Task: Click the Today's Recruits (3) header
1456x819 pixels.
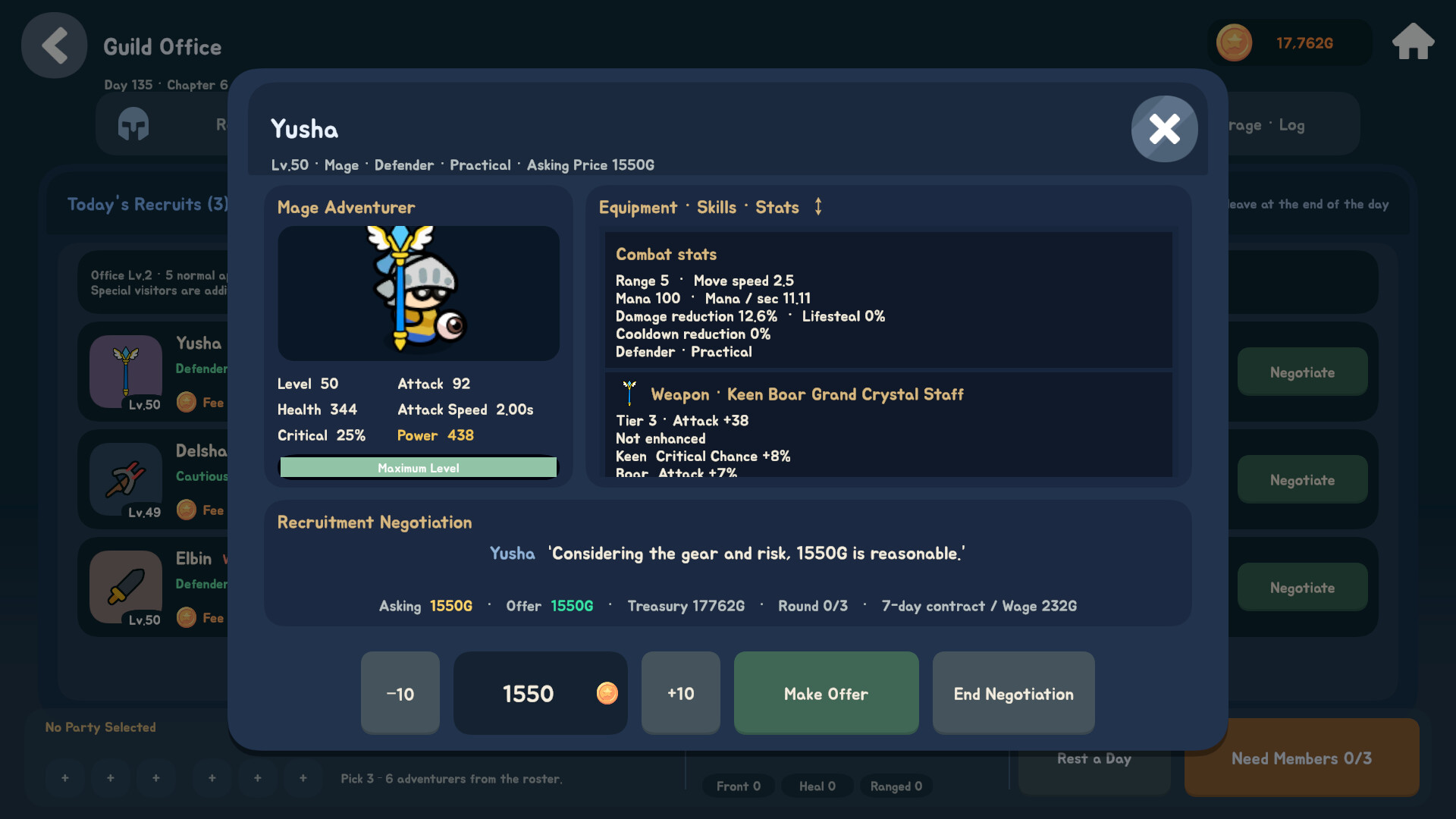Action: 148,204
